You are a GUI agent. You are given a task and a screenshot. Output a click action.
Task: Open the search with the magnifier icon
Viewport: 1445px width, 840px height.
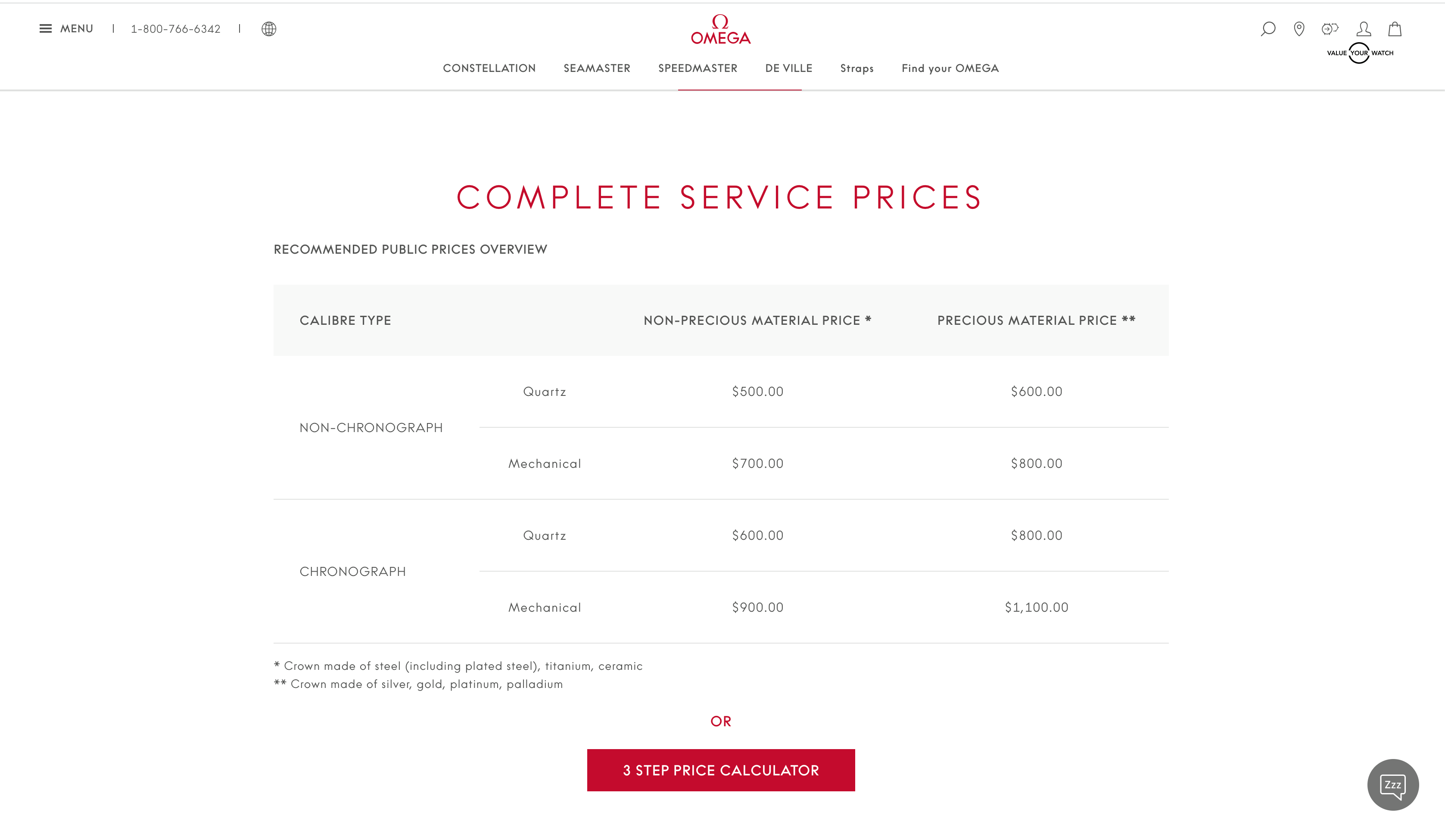click(x=1268, y=29)
